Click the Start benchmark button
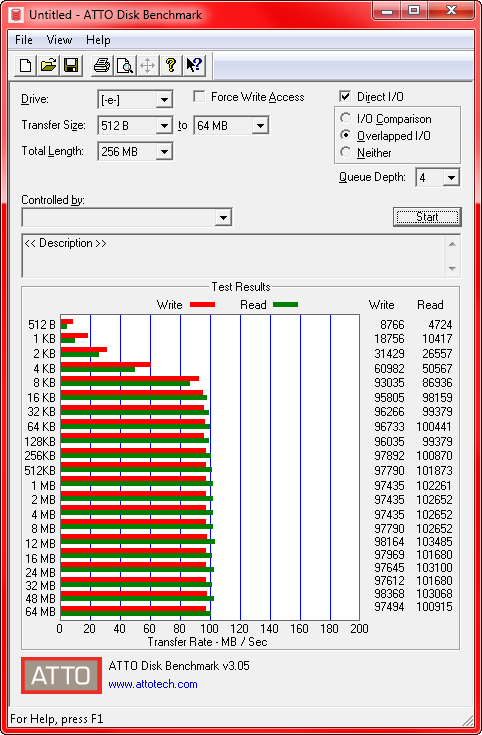Image resolution: width=482 pixels, height=735 pixels. point(427,217)
